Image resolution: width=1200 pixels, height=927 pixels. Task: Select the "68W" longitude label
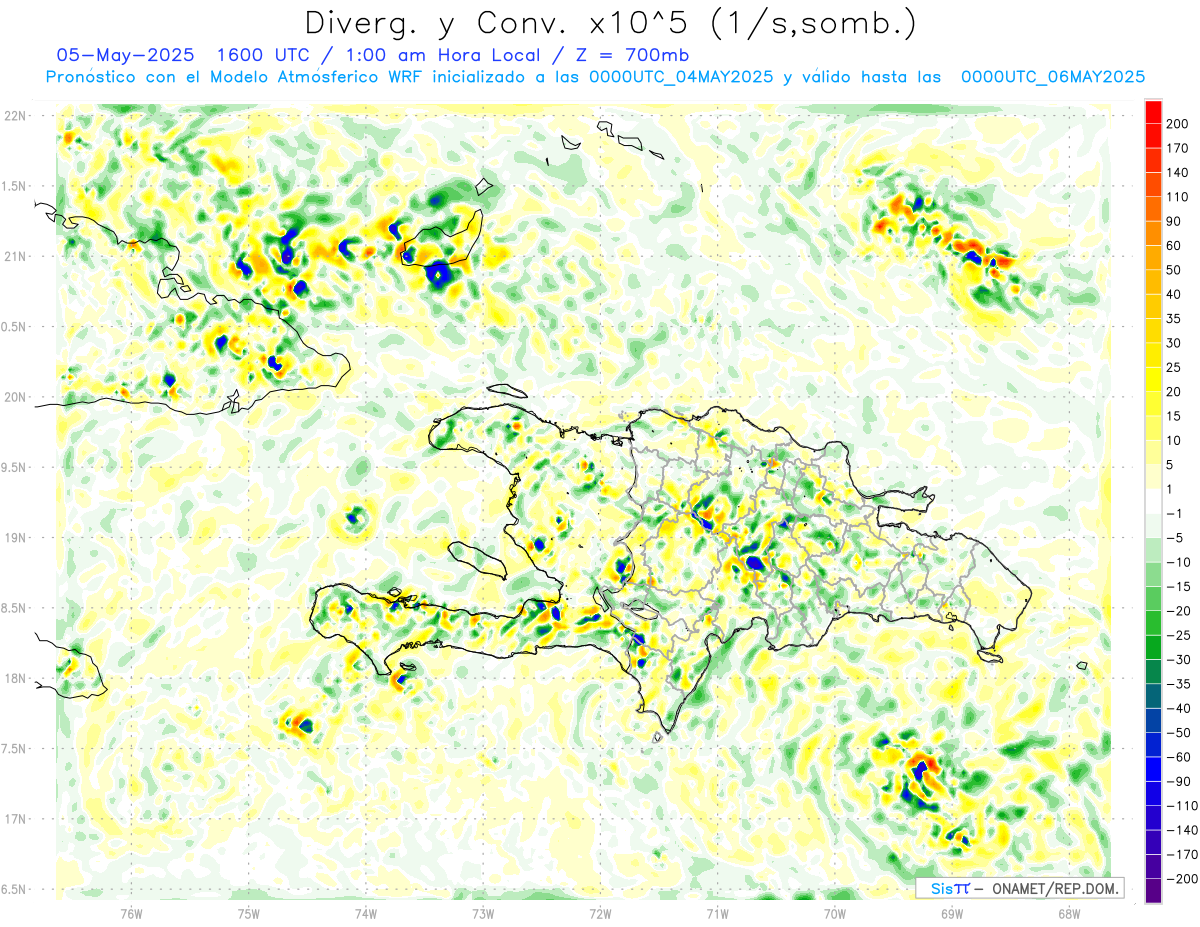(1069, 914)
